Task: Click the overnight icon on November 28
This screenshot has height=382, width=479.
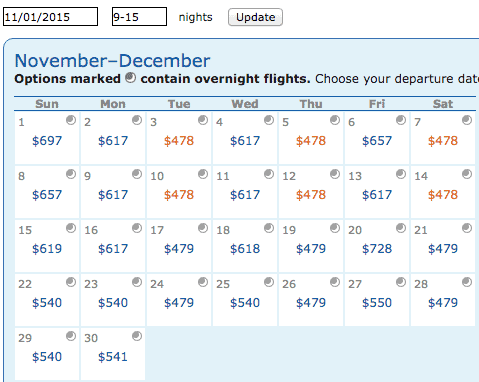Action: 467,282
